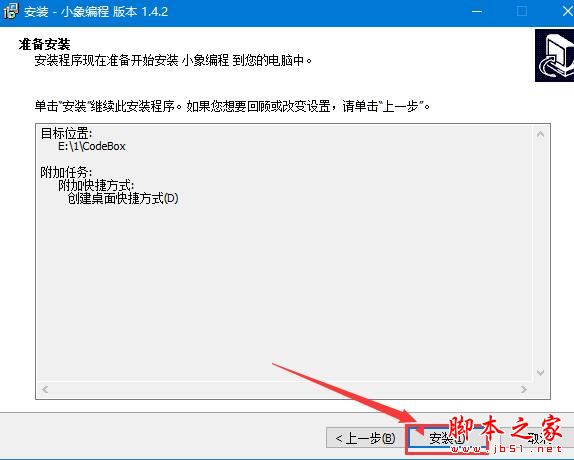The image size is (574, 460).
Task: Click the vertical scrollbar track of summary box
Action: [540, 254]
